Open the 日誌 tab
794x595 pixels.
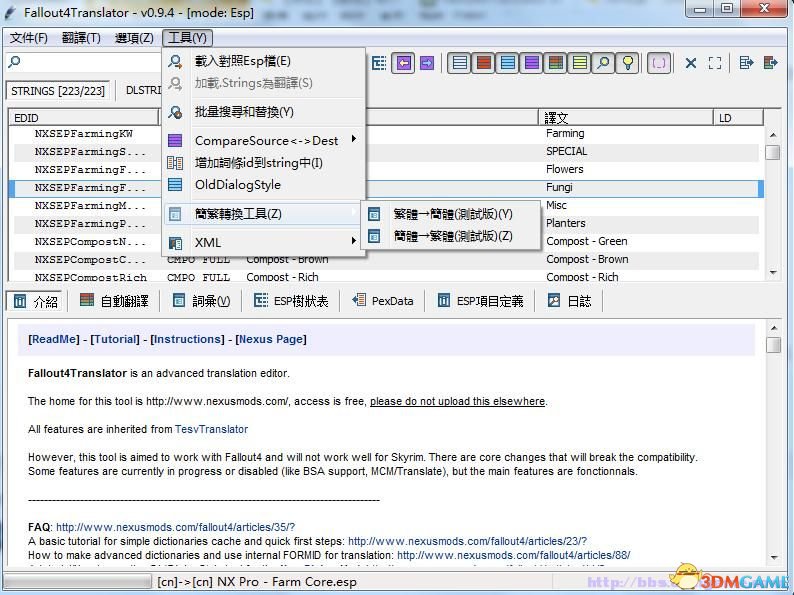(570, 301)
